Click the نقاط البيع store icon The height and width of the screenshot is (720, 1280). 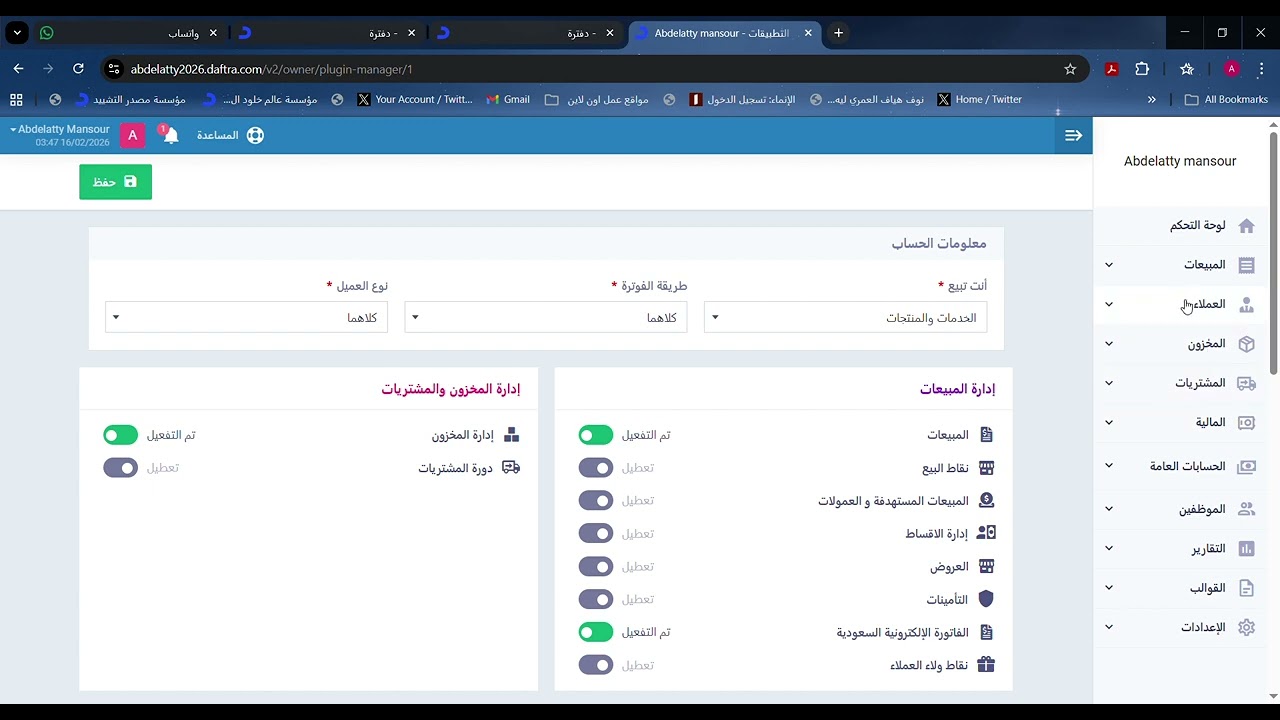tap(986, 468)
